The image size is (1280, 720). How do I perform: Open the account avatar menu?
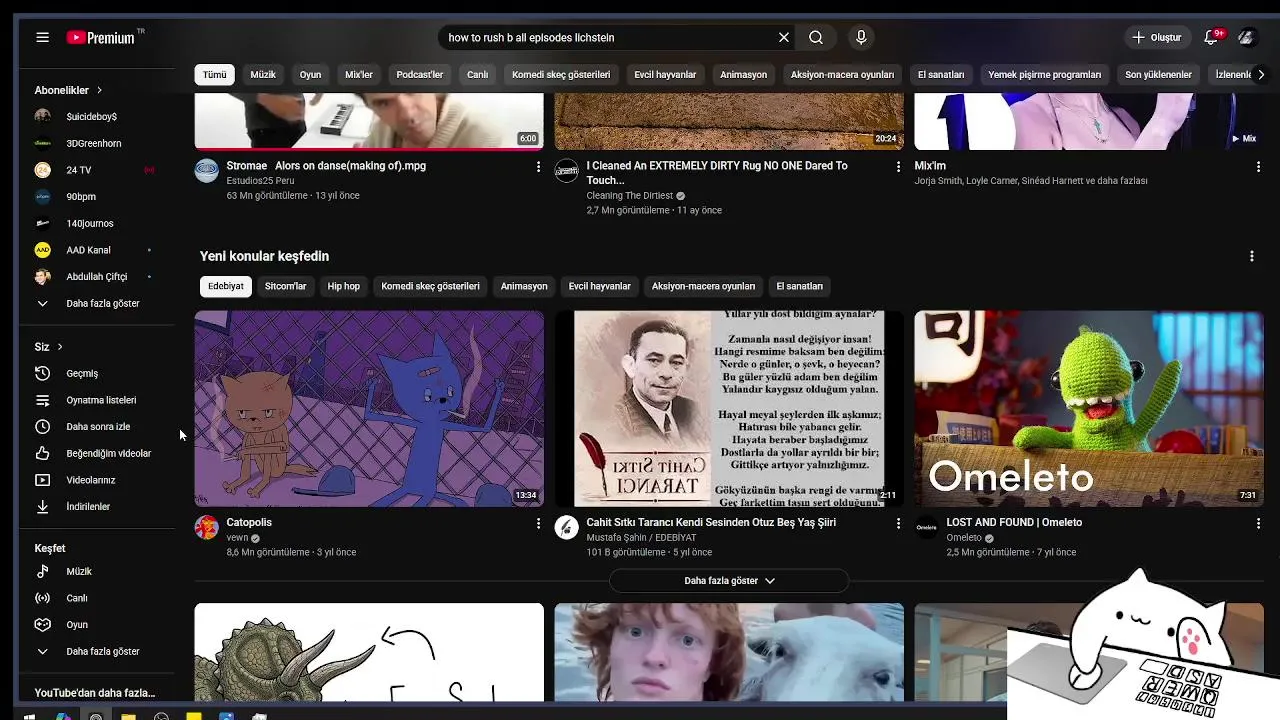[x=1246, y=37]
